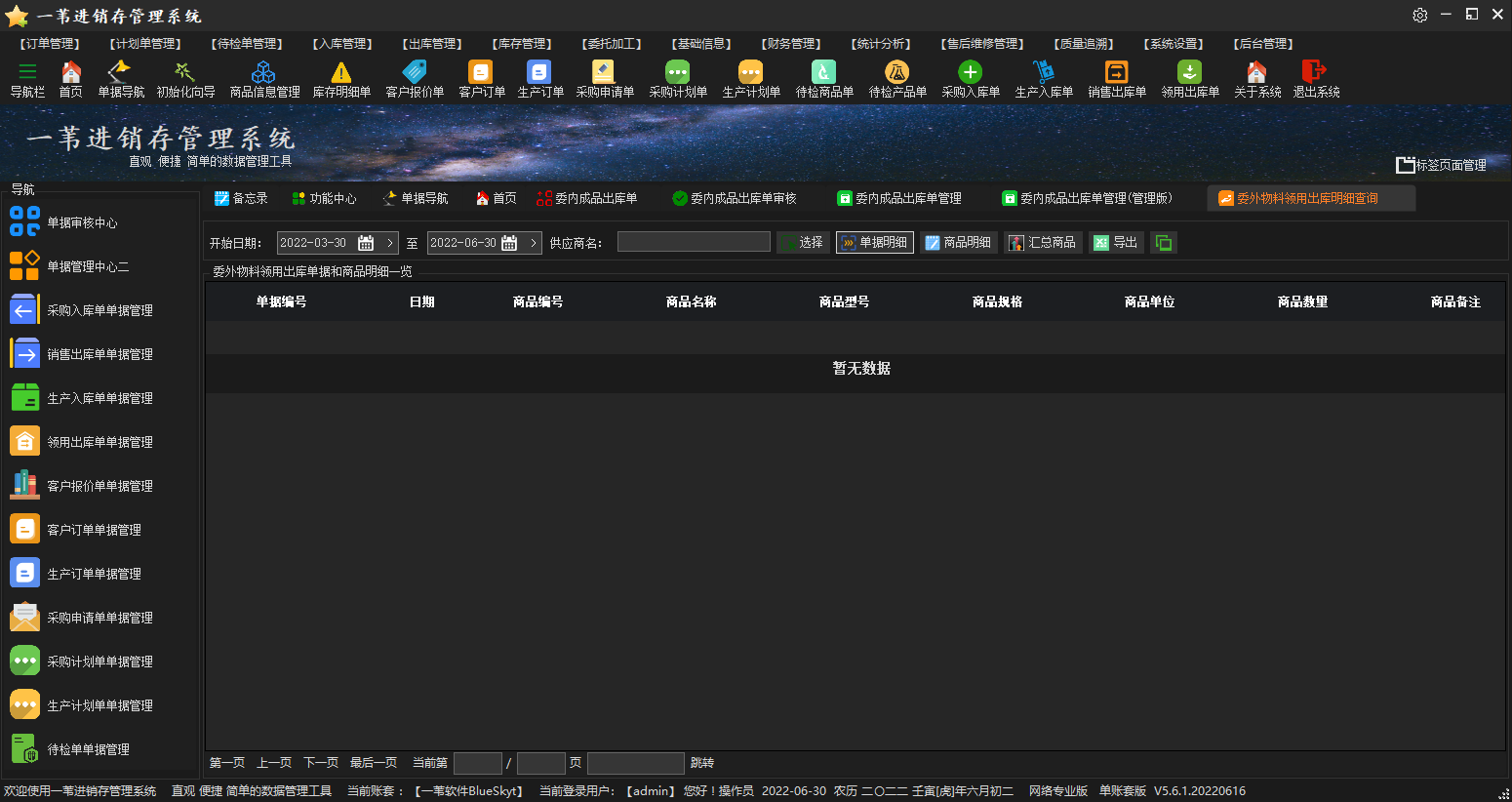Open 首页 from the top toolbar
1512x802 pixels.
pyautogui.click(x=71, y=78)
